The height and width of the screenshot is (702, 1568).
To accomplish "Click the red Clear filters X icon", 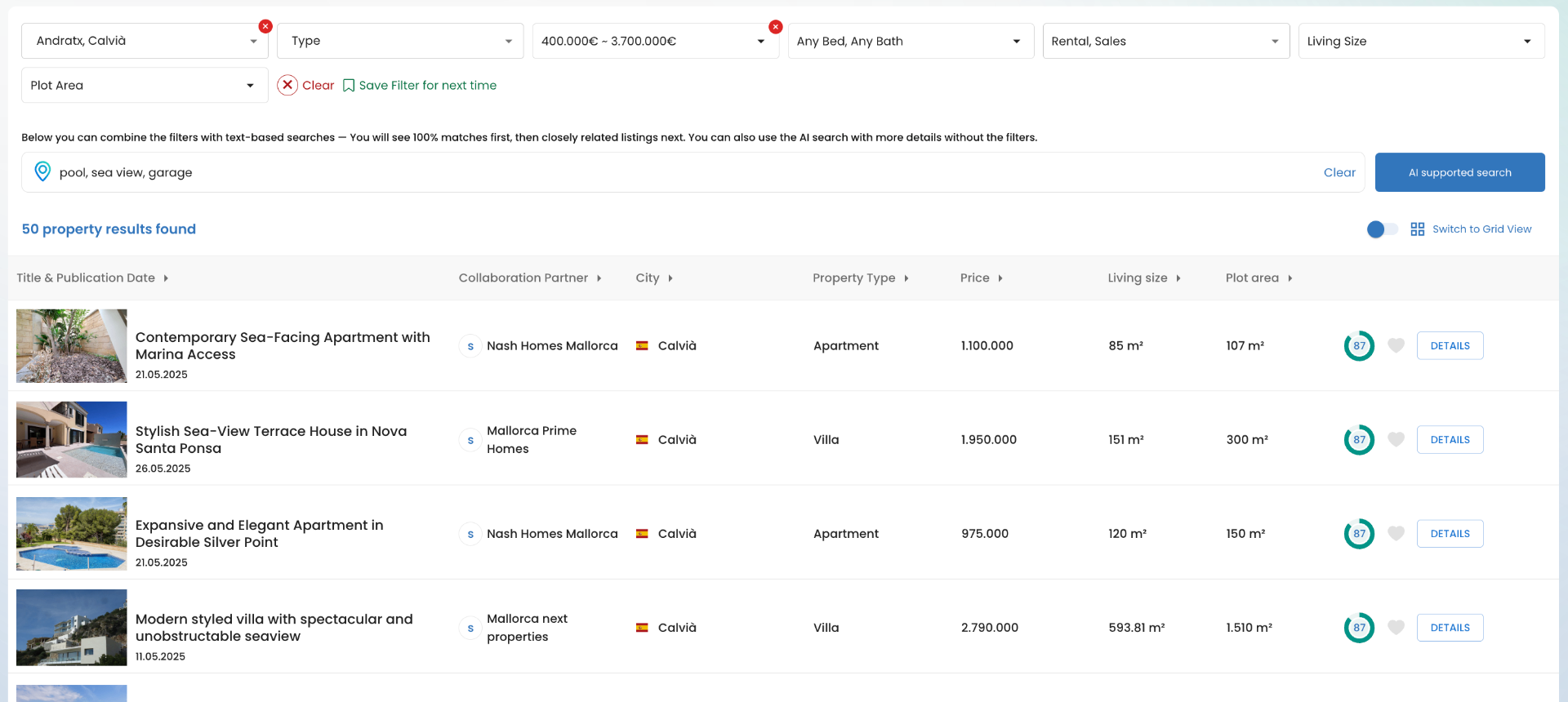I will pos(287,85).
